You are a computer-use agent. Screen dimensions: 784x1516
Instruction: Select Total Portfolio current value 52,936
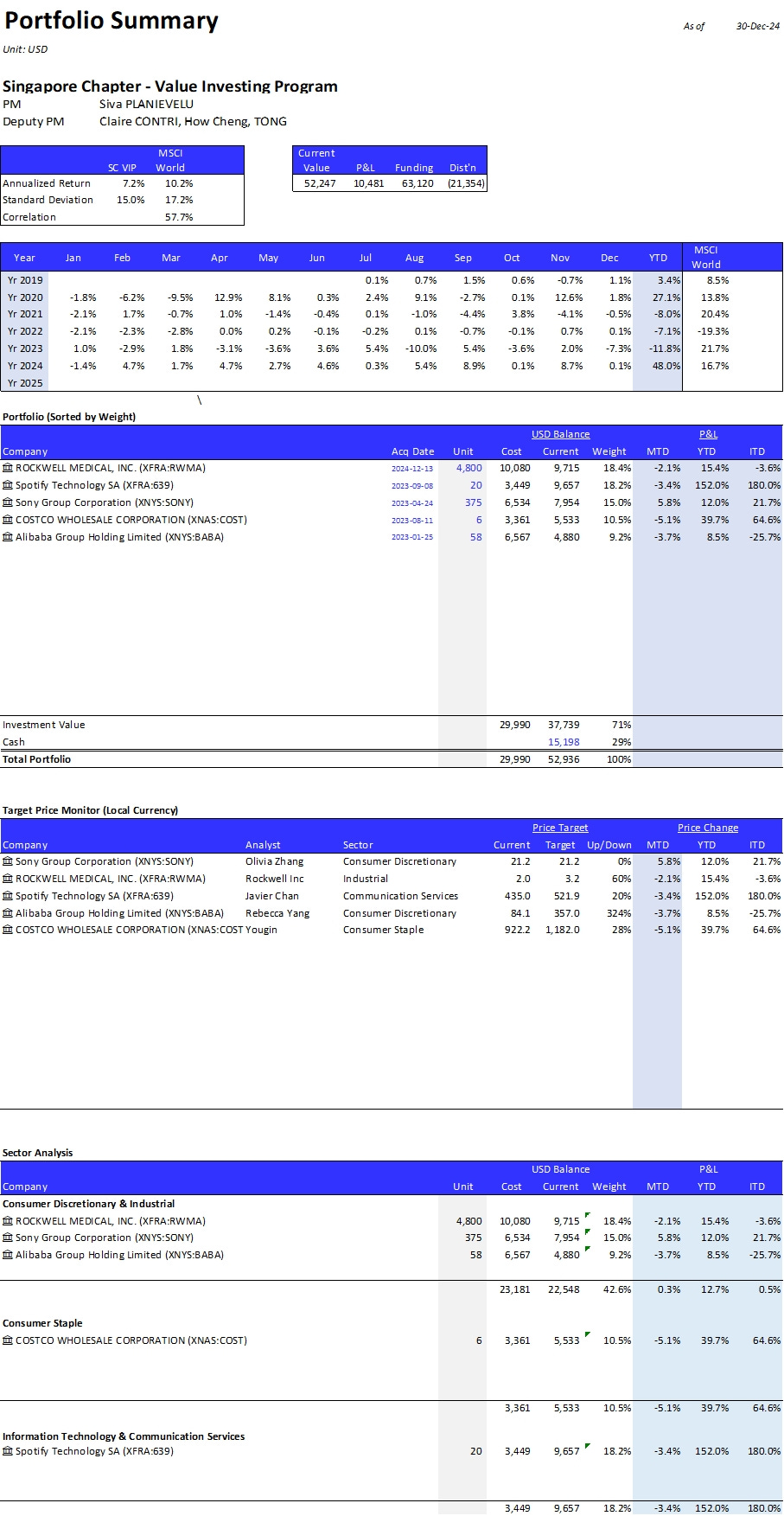[x=564, y=759]
